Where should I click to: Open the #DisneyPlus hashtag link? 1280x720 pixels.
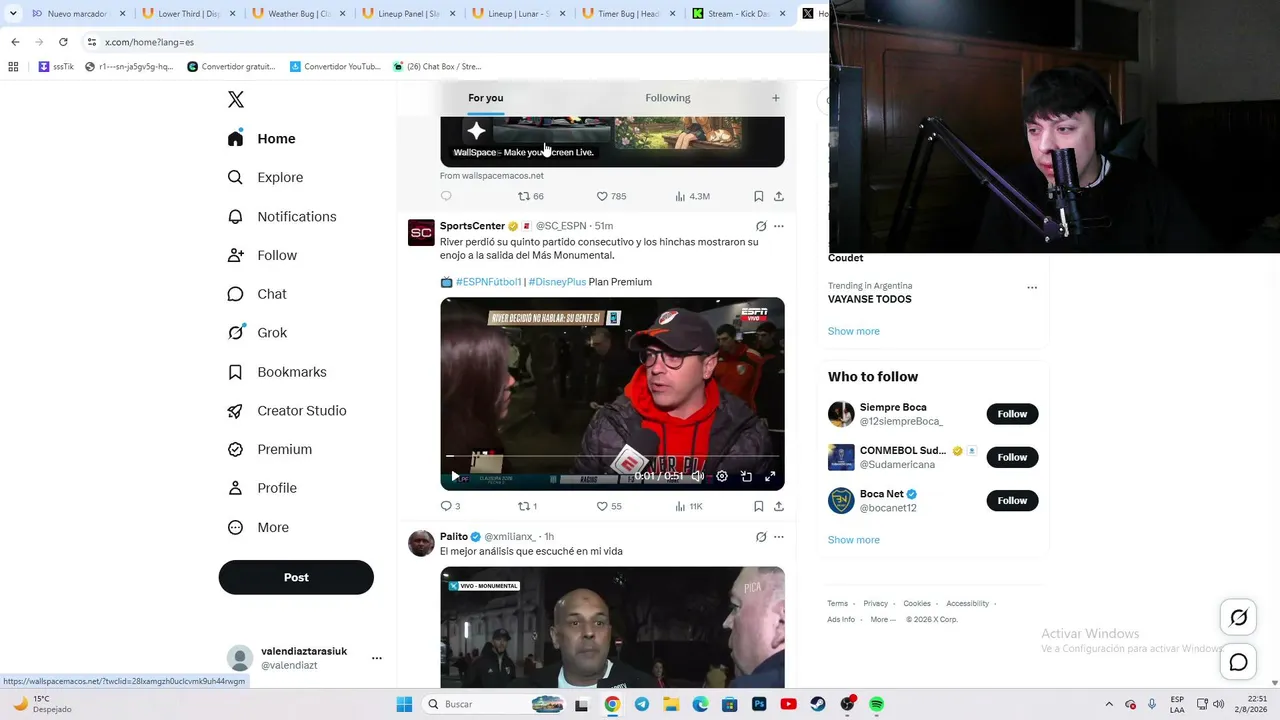pos(557,282)
